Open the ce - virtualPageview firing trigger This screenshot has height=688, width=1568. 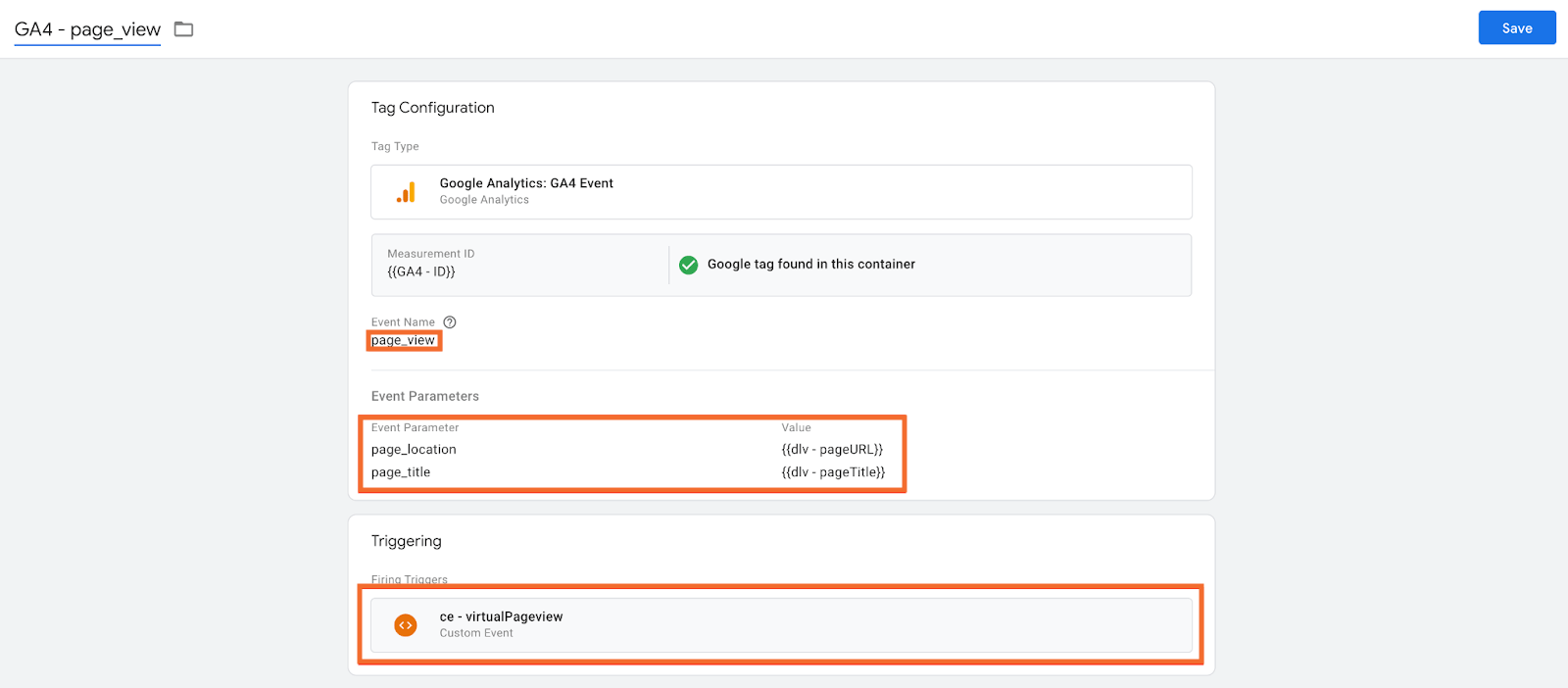781,625
